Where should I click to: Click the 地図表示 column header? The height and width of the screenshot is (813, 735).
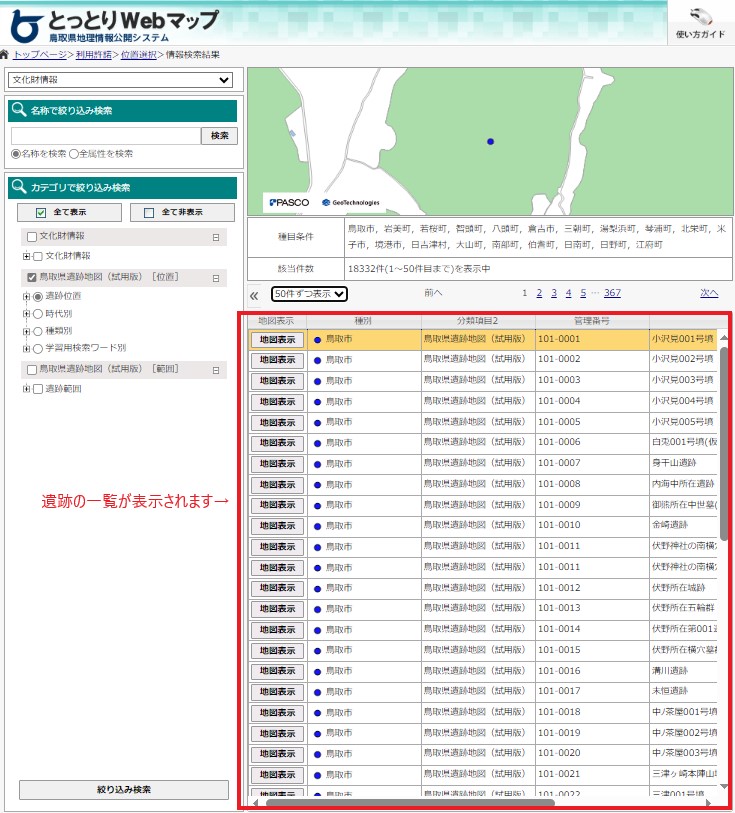[x=277, y=321]
